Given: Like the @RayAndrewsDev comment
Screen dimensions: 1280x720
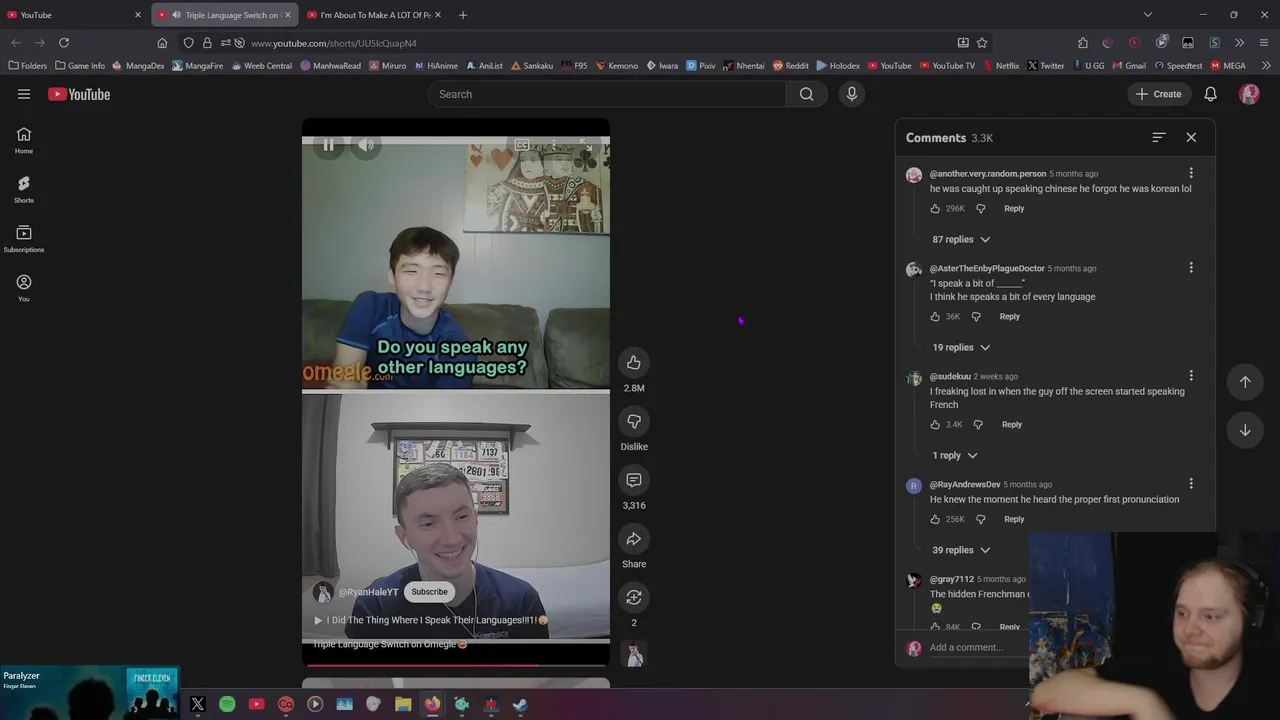Looking at the screenshot, I should (935, 520).
